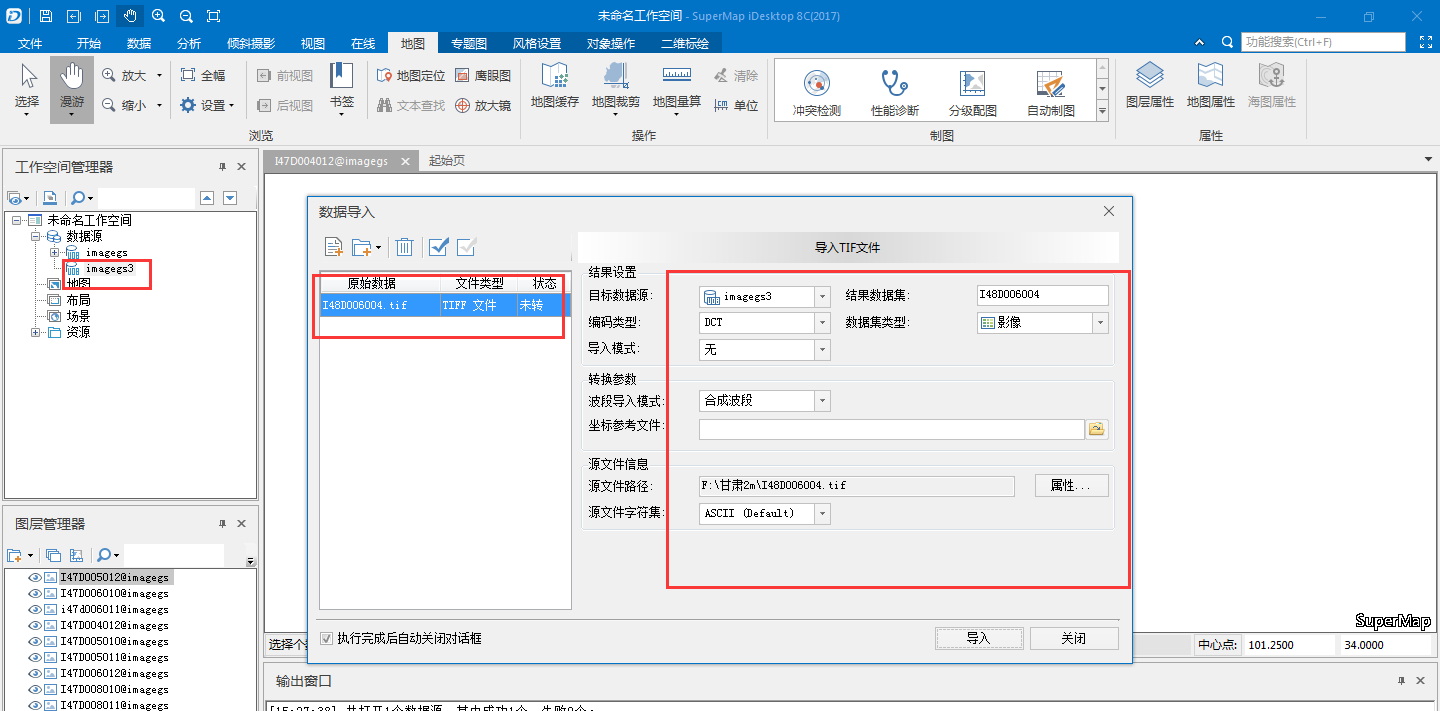Click the 关闭 button in import dialog
The image size is (1440, 711).
[1074, 638]
